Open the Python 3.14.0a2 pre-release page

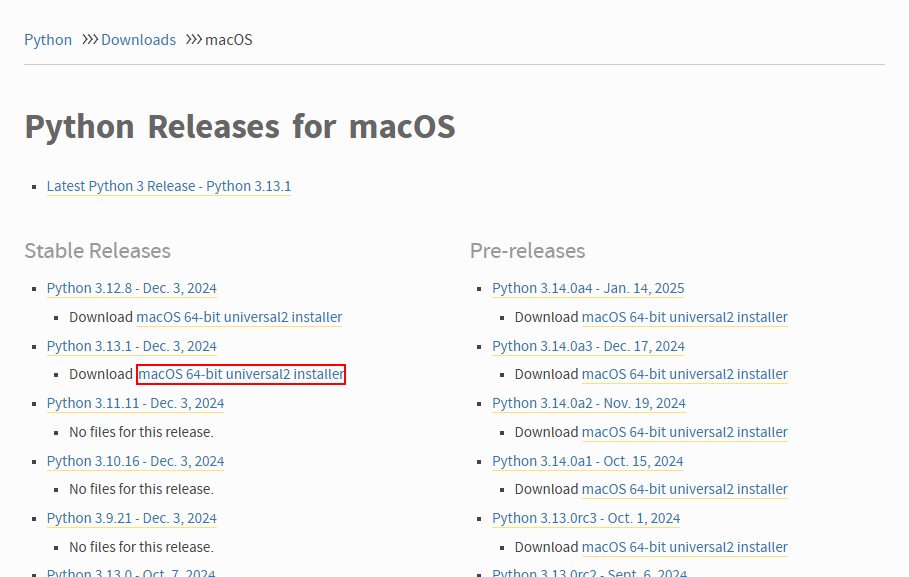(588, 403)
